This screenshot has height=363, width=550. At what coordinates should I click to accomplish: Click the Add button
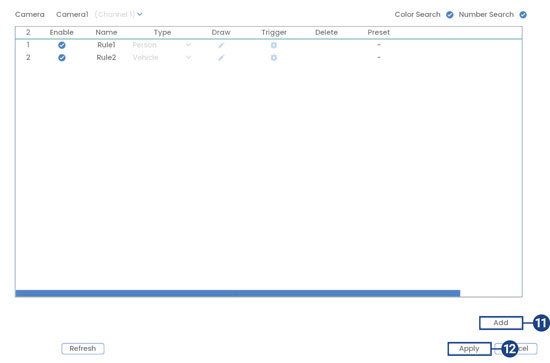point(501,323)
